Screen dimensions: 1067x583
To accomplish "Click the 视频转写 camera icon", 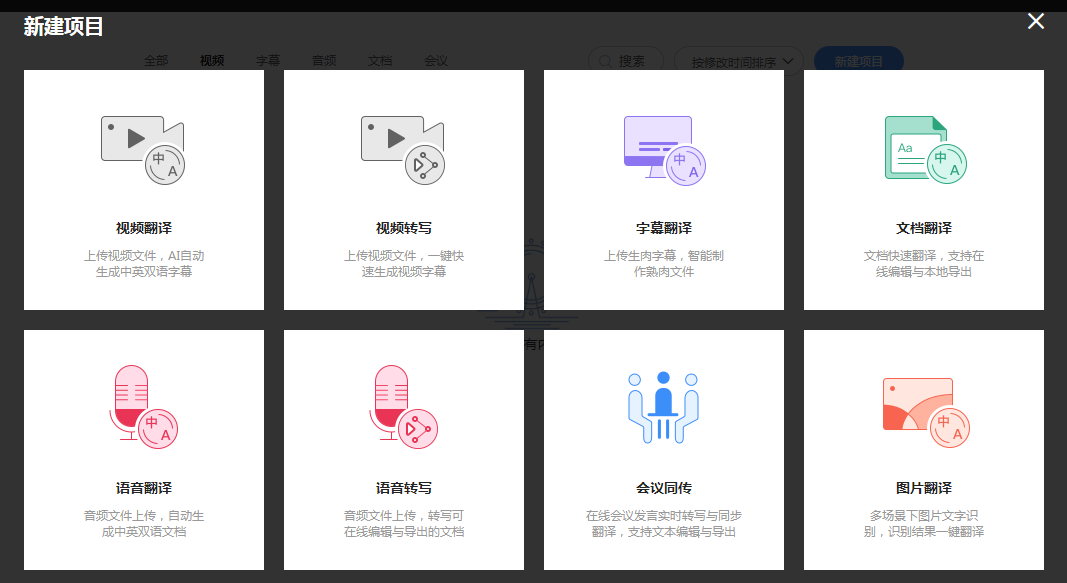I will pos(403,150).
